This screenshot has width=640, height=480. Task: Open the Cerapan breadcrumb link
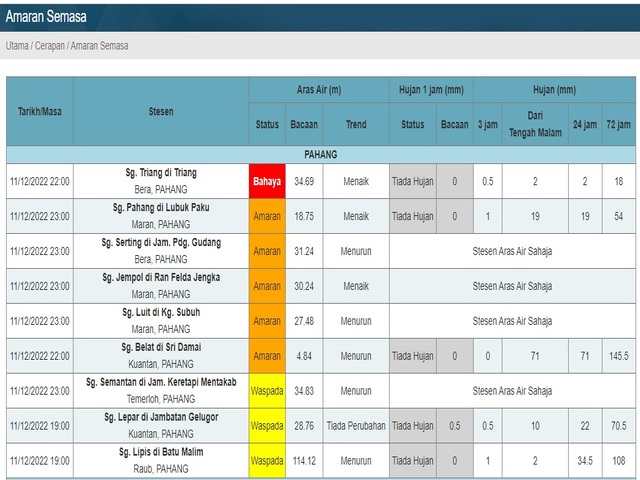[x=50, y=46]
